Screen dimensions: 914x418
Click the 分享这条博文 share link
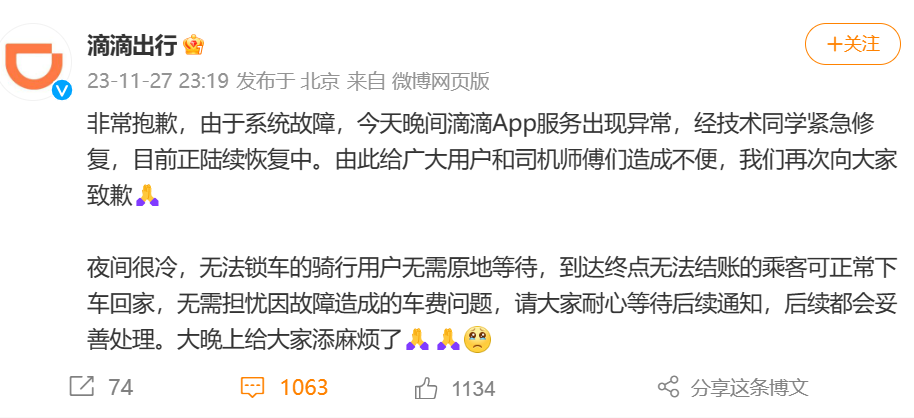tap(750, 388)
